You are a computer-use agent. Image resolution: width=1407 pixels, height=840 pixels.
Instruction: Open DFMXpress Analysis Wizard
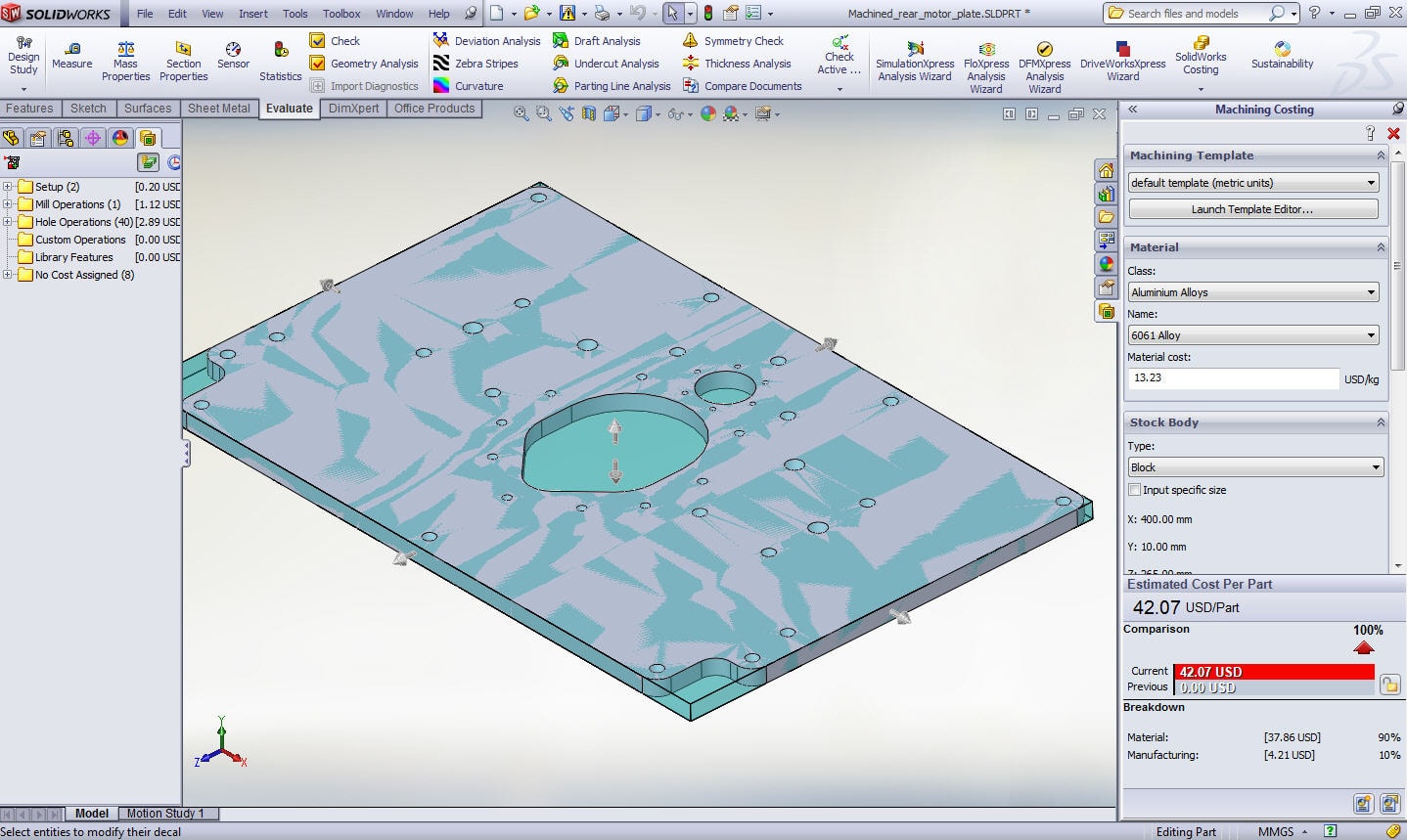[x=1044, y=49]
